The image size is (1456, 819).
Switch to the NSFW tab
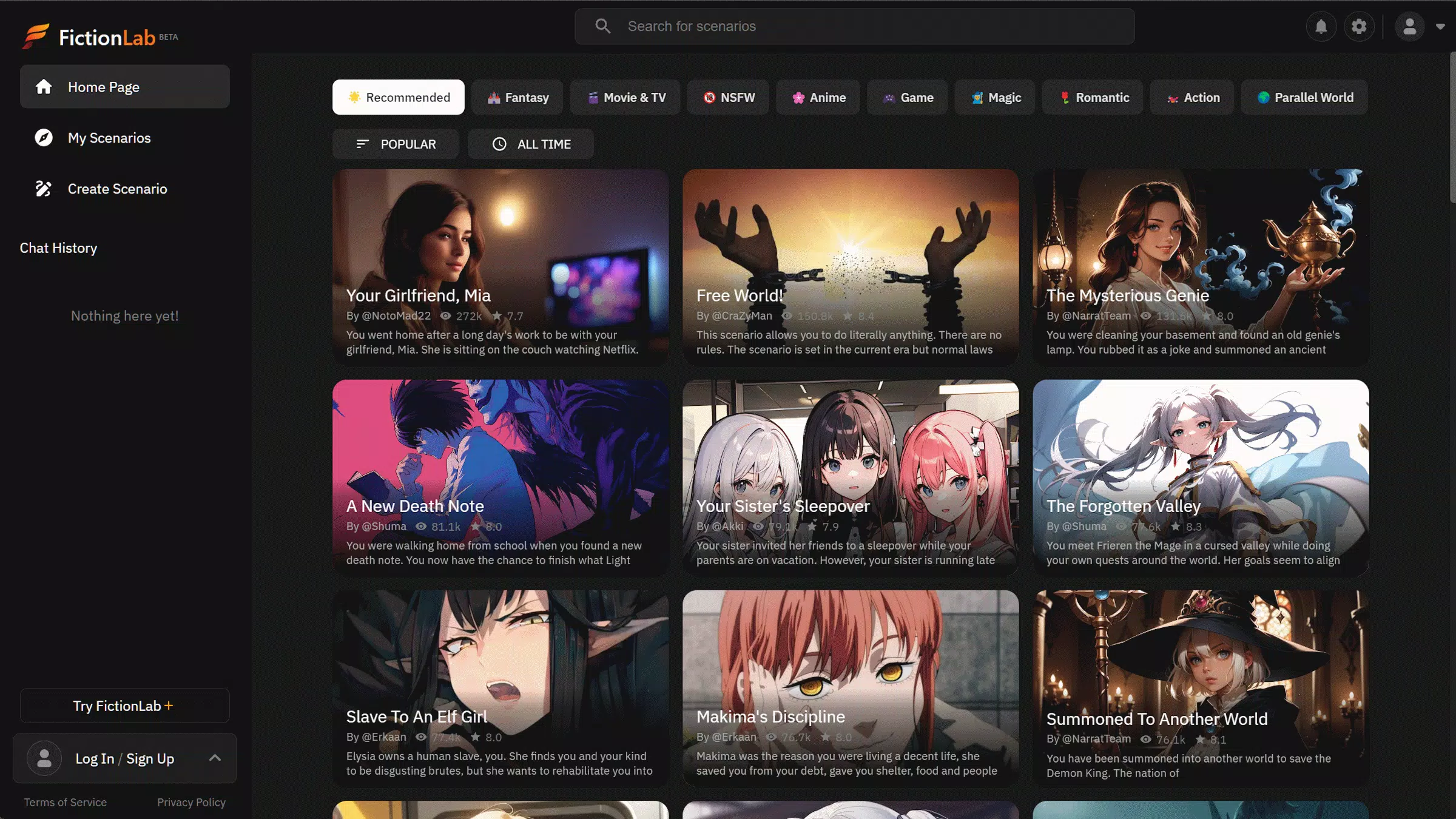pyautogui.click(x=727, y=97)
